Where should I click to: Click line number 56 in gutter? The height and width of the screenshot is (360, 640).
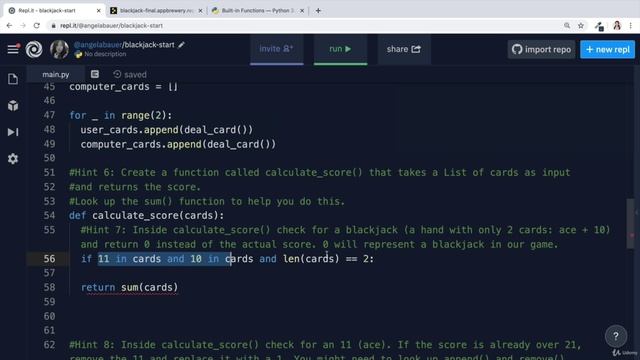(49, 259)
